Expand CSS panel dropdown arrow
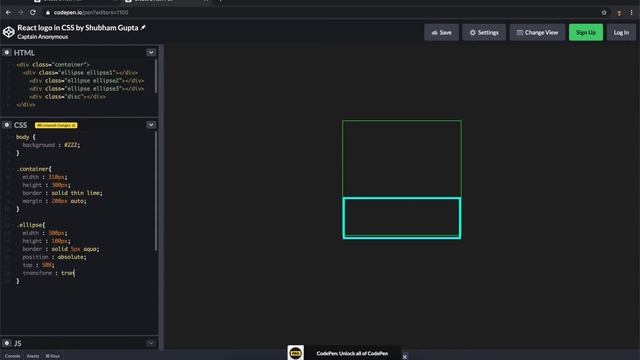The image size is (640, 360). pyautogui.click(x=151, y=124)
